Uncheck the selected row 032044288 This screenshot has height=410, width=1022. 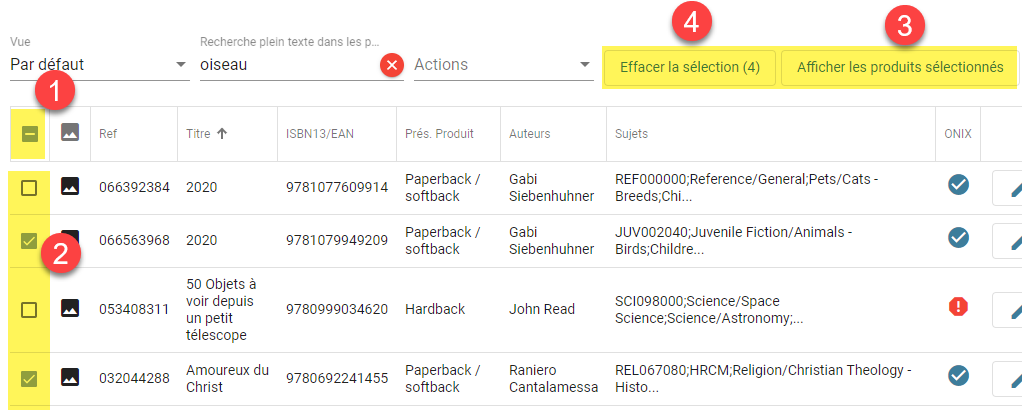pyautogui.click(x=29, y=378)
